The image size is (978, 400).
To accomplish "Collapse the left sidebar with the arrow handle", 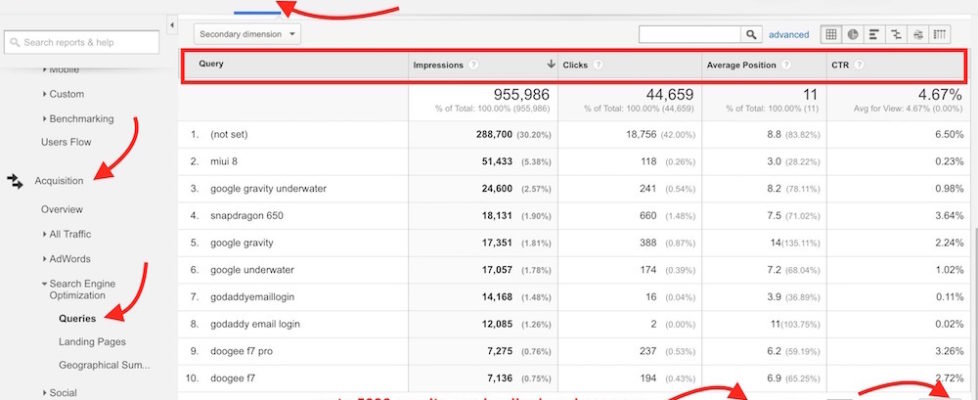I will 172,24.
